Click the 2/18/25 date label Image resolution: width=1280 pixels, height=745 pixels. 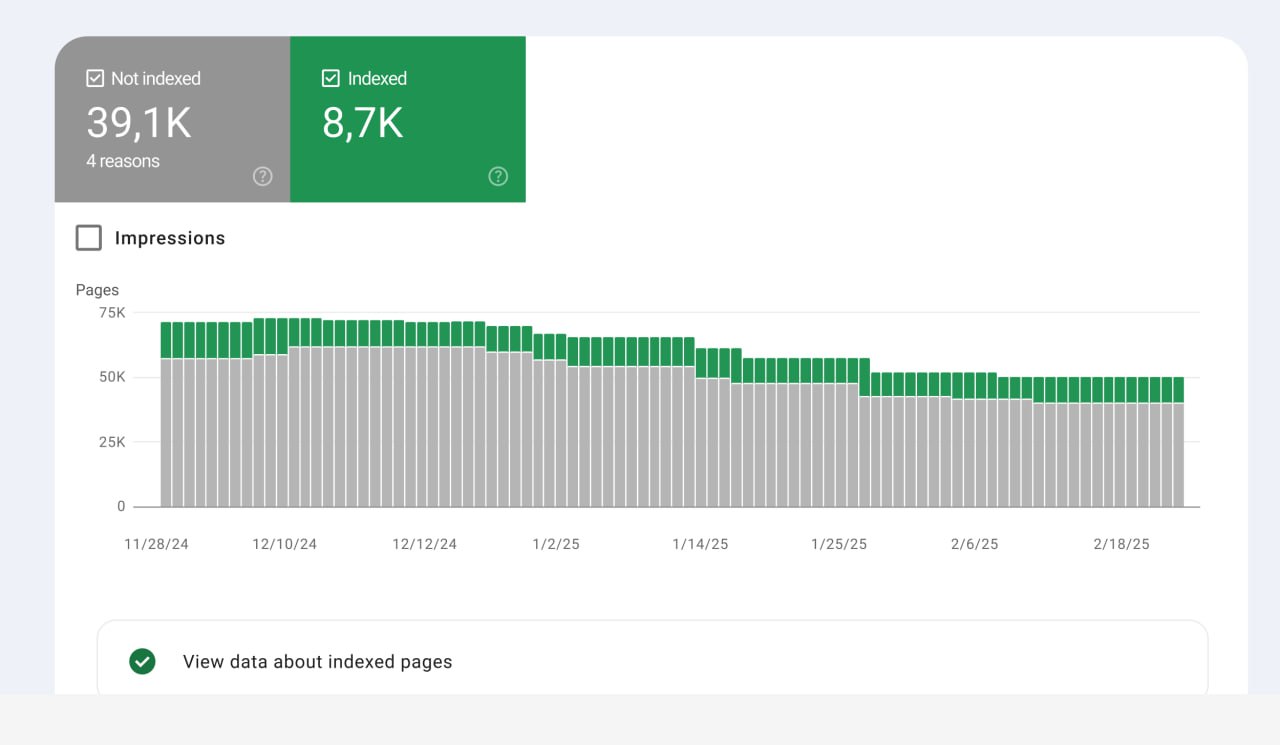[1121, 544]
